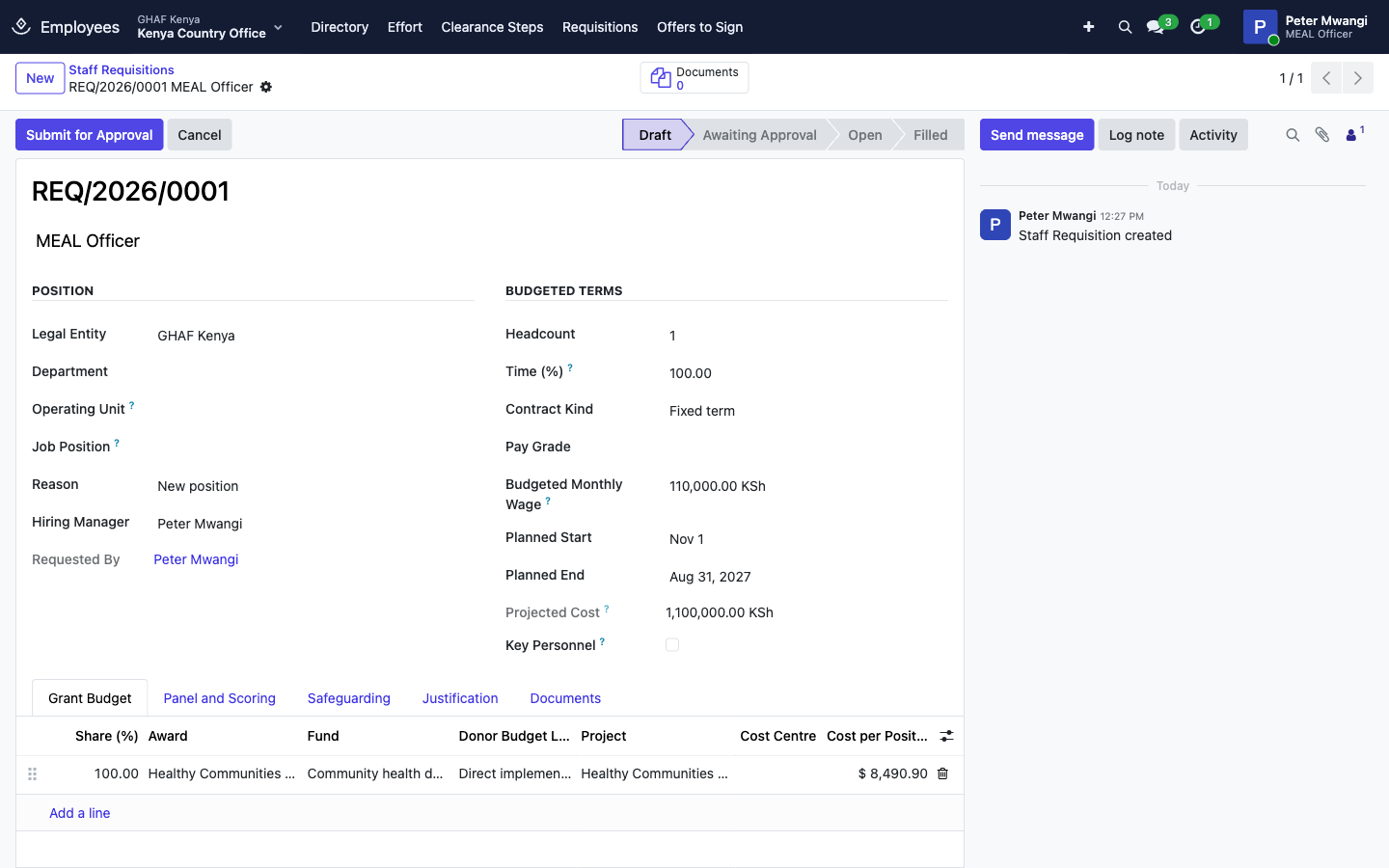This screenshot has height=868, width=1389.
Task: Go to the previous record arrow
Action: coord(1326,78)
